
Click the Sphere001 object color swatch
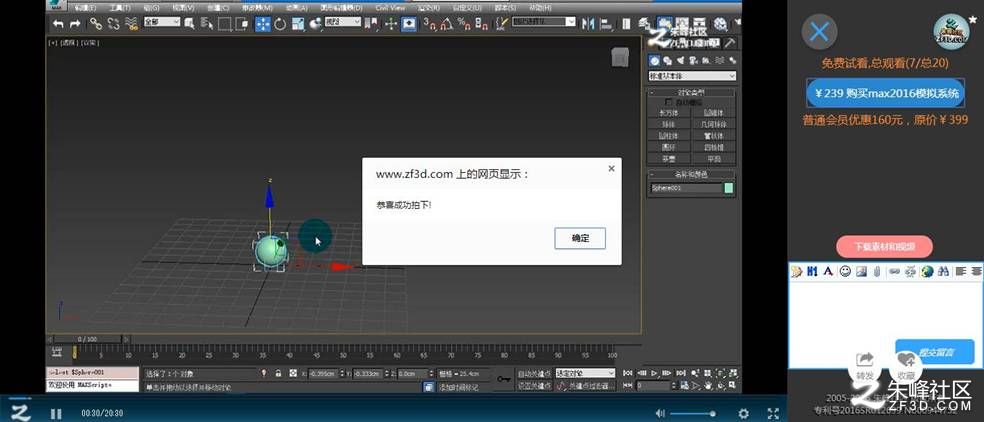(x=729, y=188)
